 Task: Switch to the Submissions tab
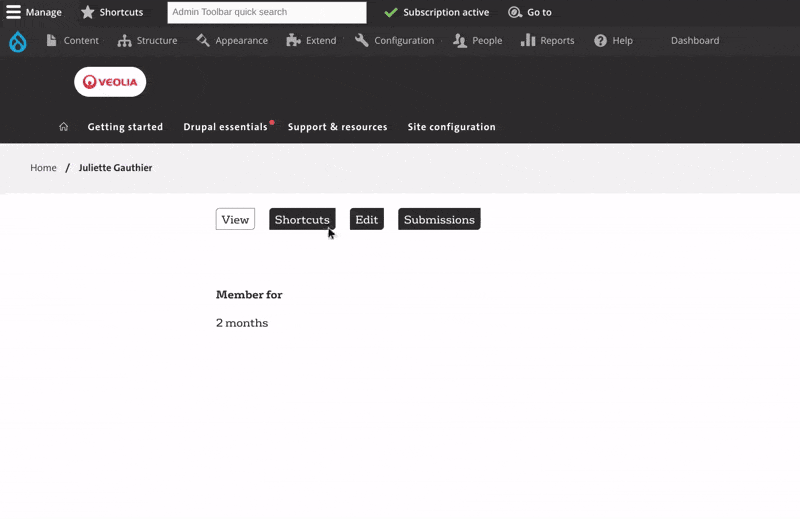tap(439, 219)
